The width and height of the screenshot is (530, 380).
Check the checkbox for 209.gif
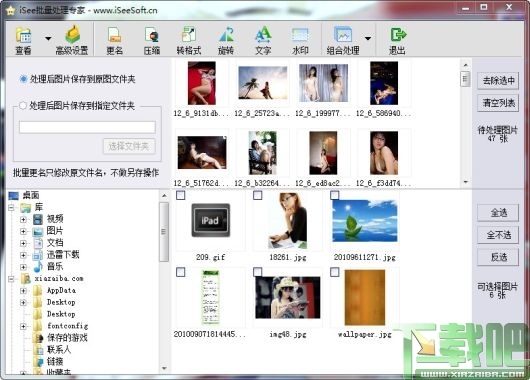point(180,195)
